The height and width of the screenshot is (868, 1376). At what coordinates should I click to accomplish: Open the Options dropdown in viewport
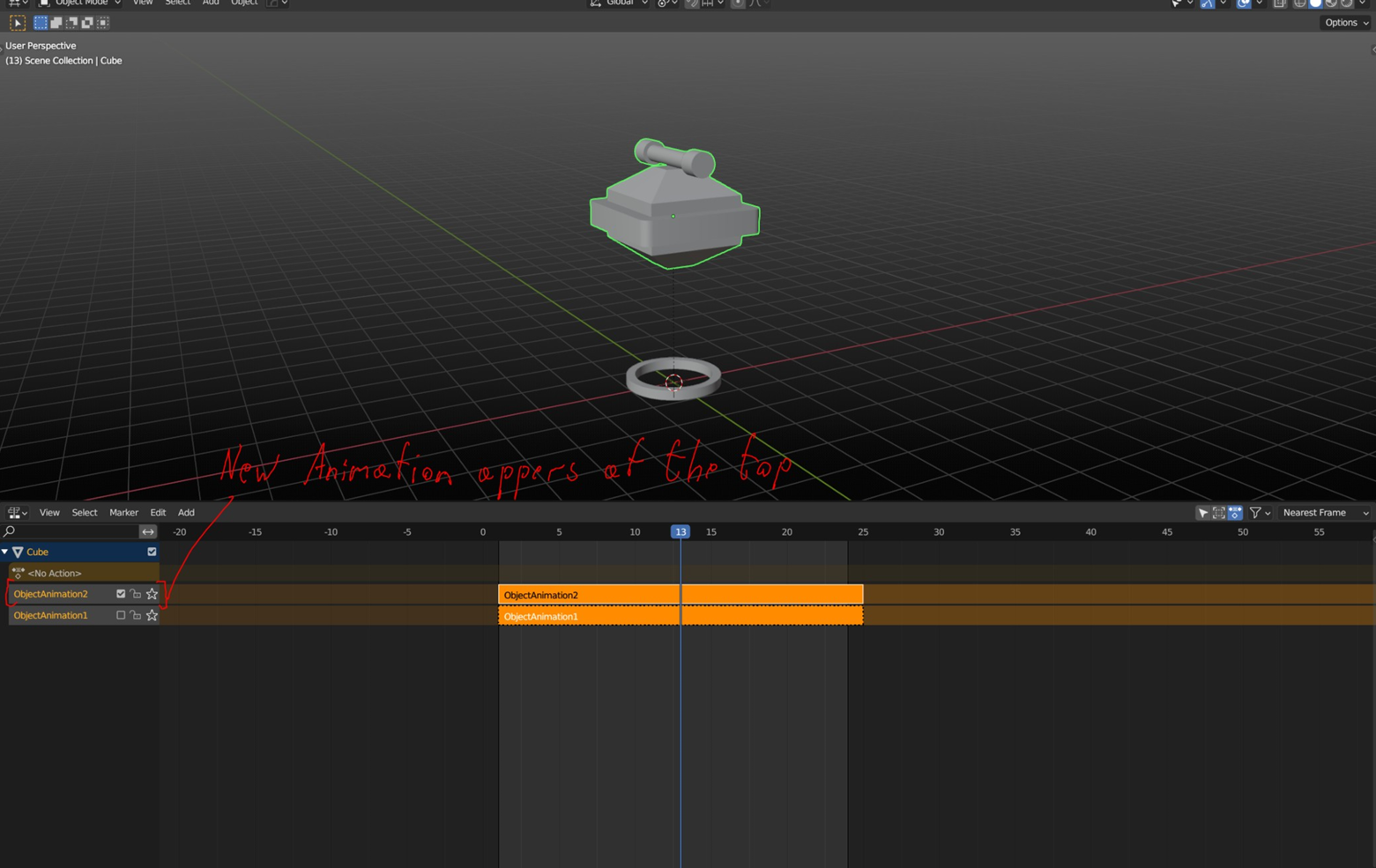coord(1346,23)
